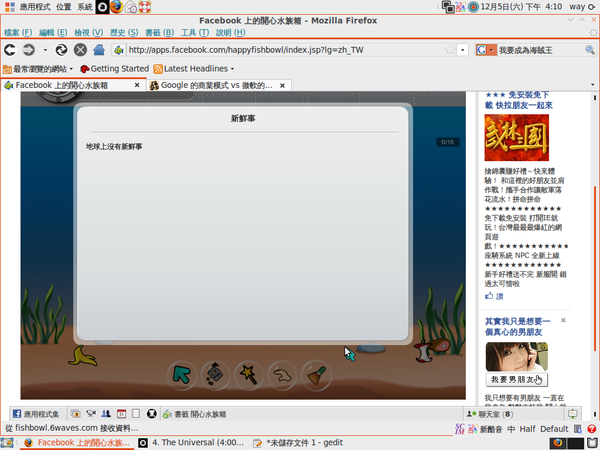Open 編輯 (E) menu
Viewport: 600px width, 450px height.
[x=53, y=33]
